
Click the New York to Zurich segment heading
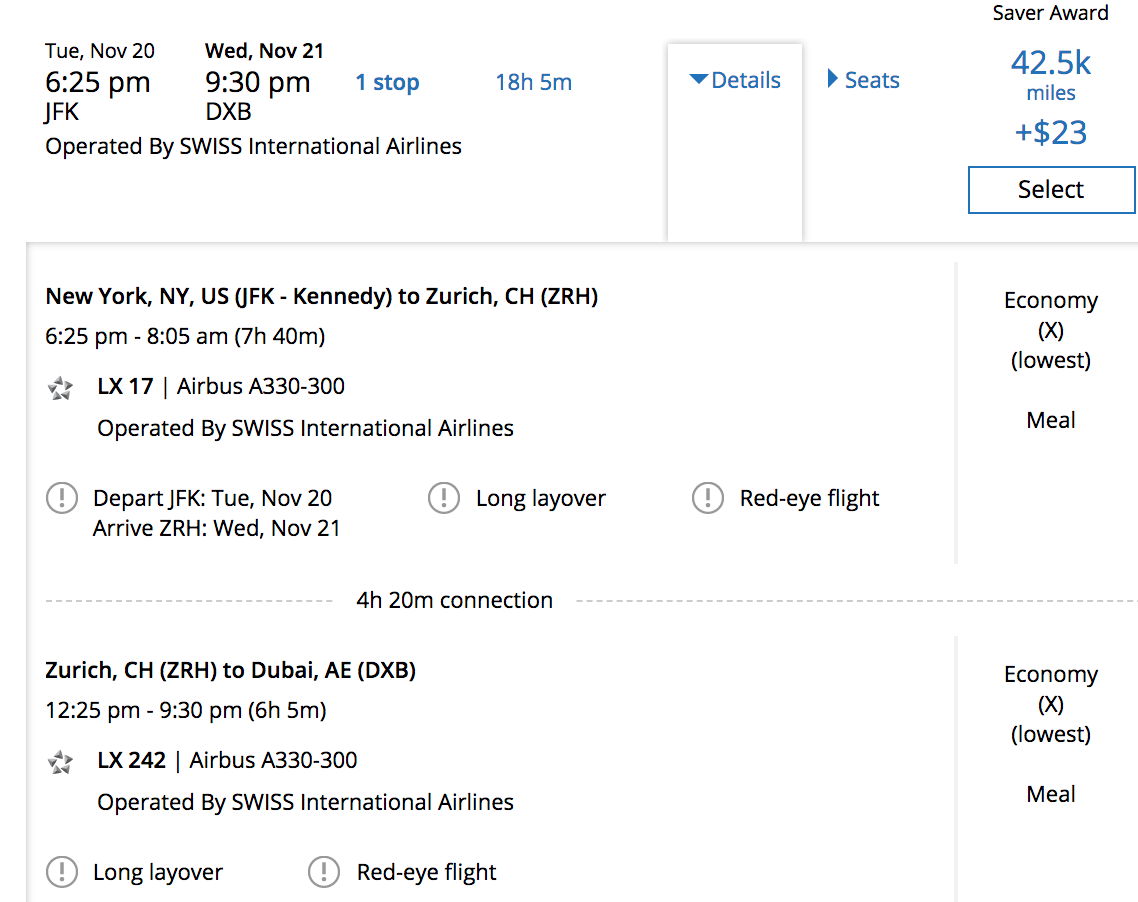[x=322, y=296]
